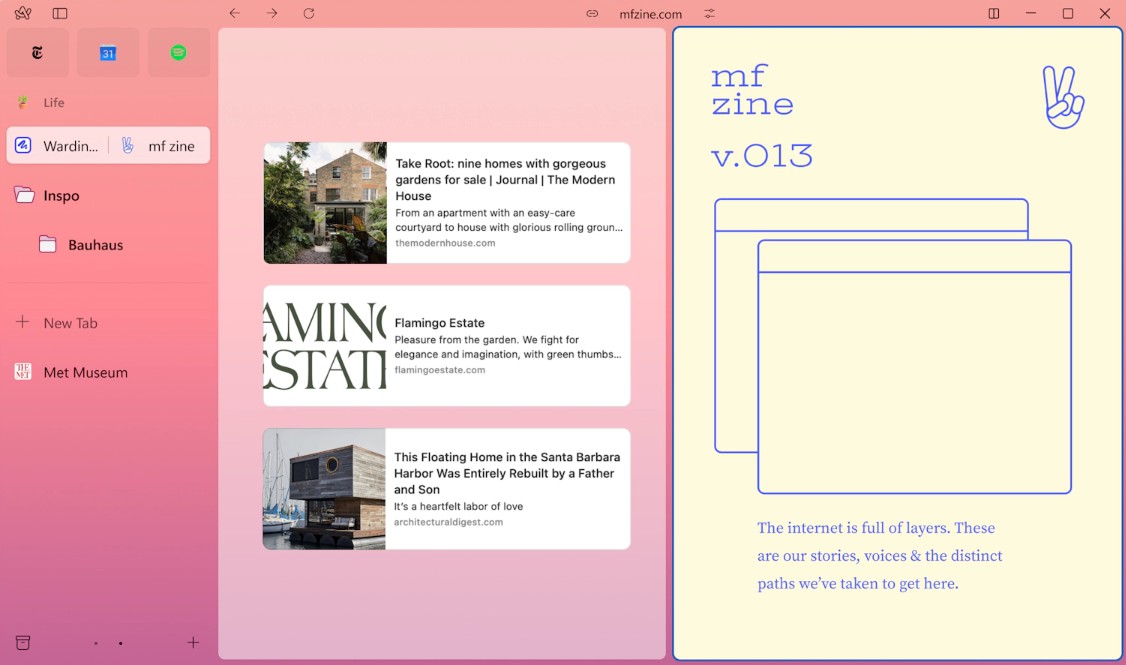The width and height of the screenshot is (1126, 665).
Task: Click the floating home photo thumbnail
Action: [x=324, y=489]
